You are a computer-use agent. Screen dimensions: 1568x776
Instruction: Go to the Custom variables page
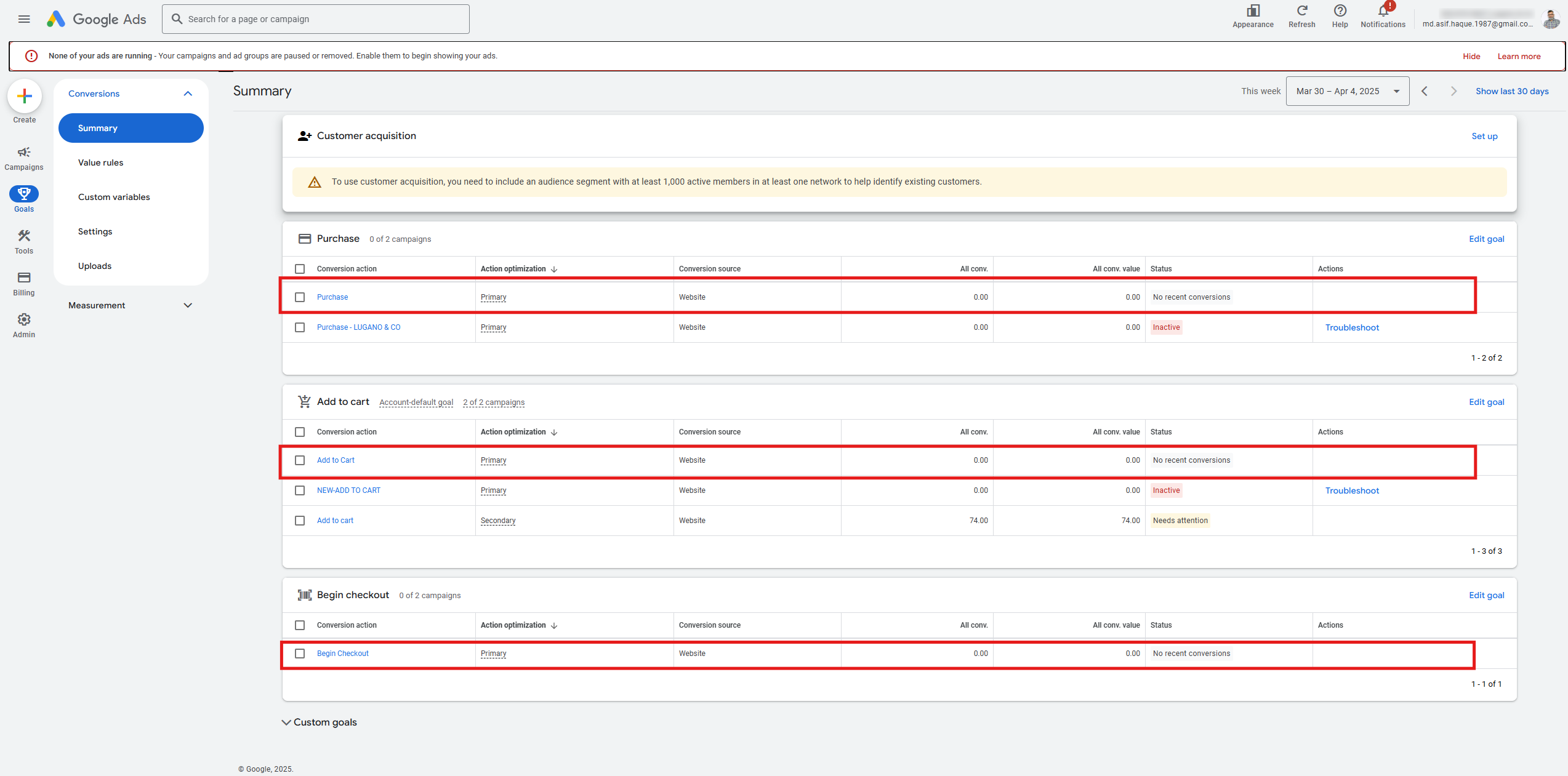114,197
